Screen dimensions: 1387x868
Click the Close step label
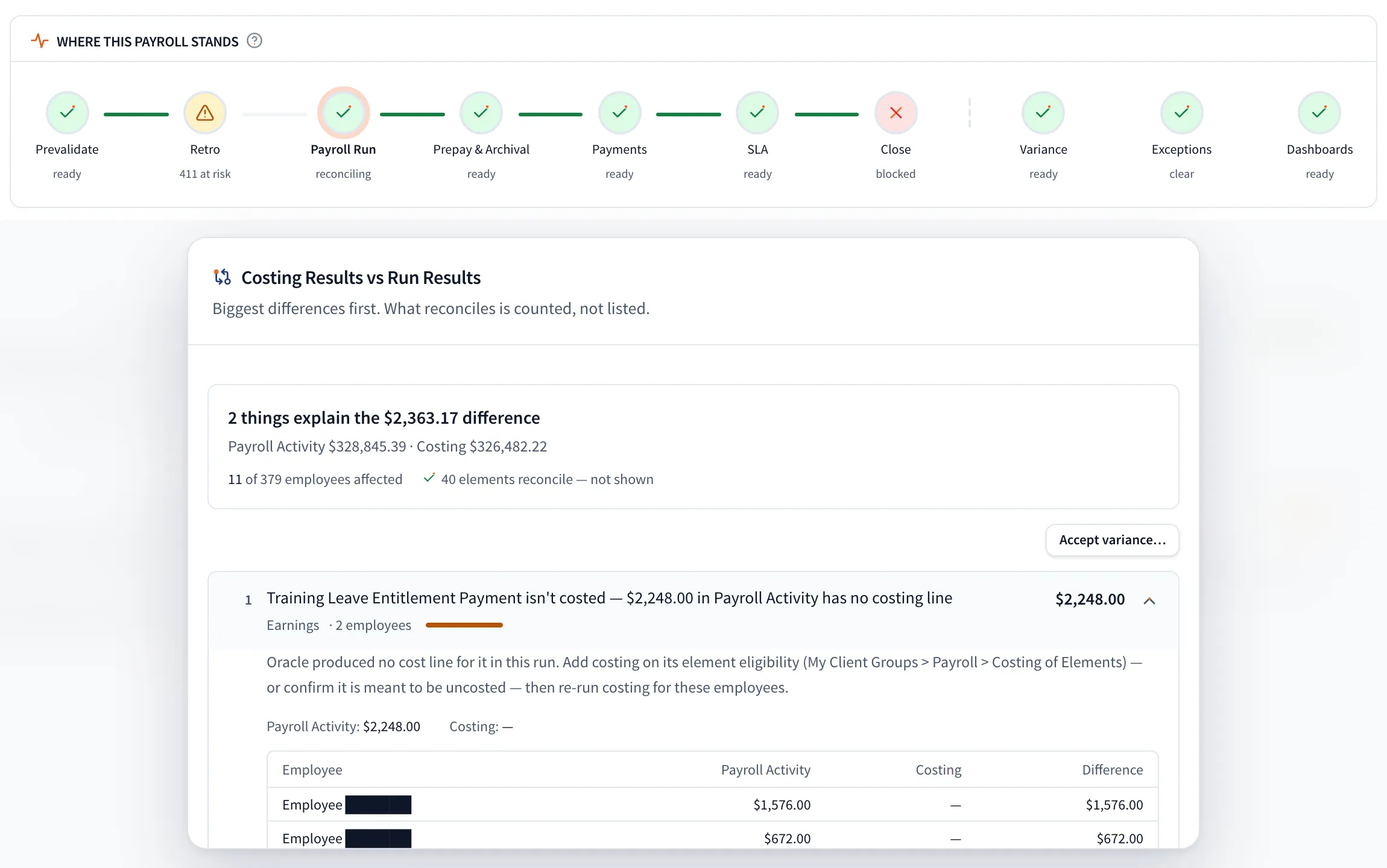point(896,149)
